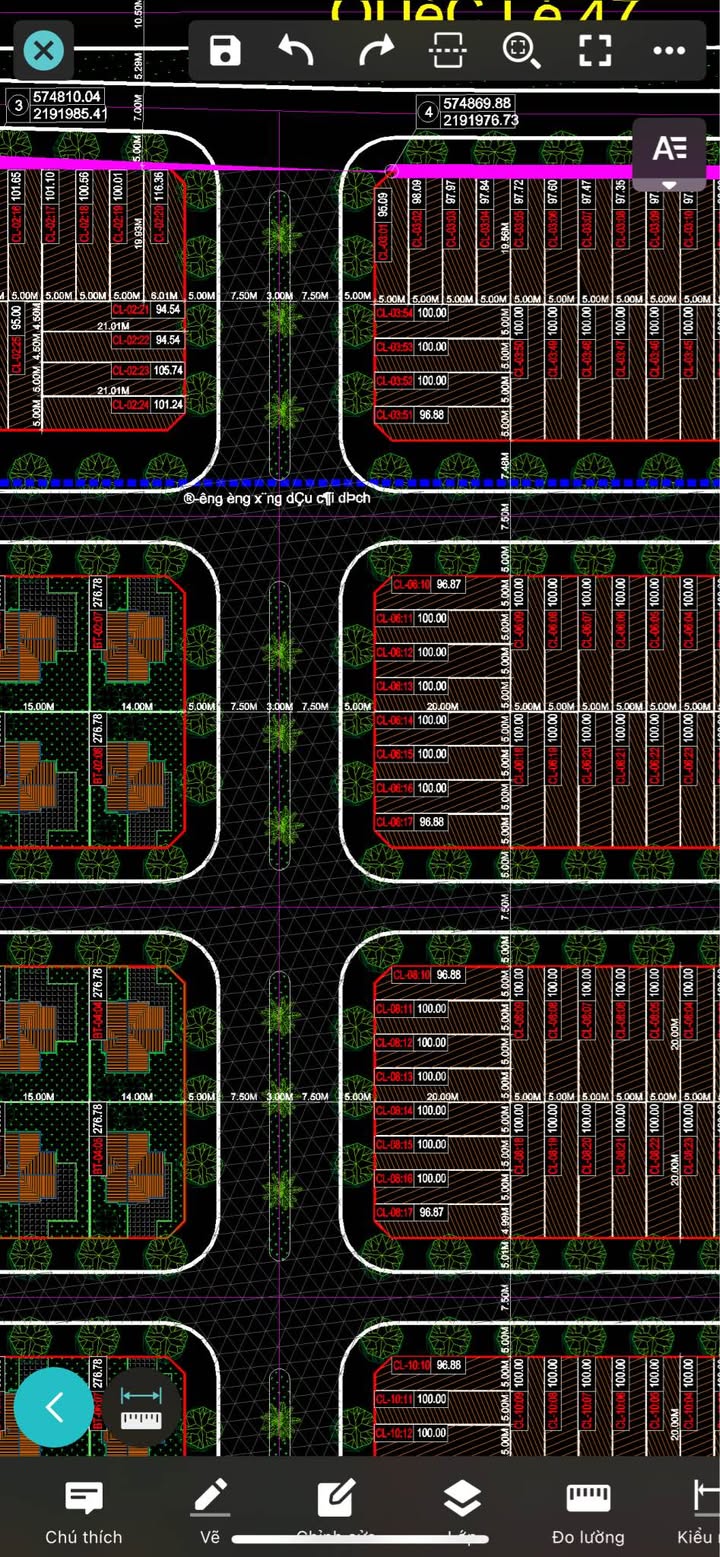Open the three-dot more options menu
720x1557 pixels.
coord(668,50)
